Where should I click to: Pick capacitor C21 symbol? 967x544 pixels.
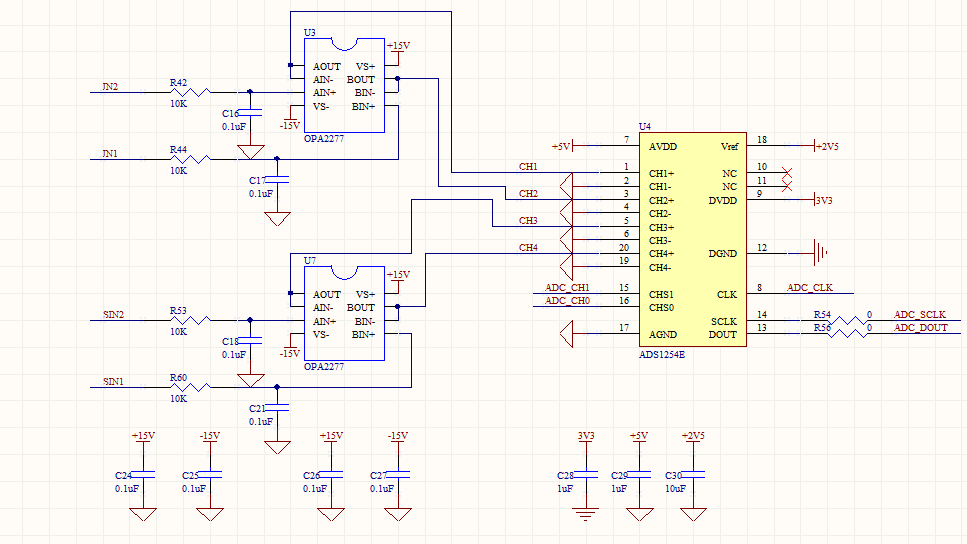(277, 408)
